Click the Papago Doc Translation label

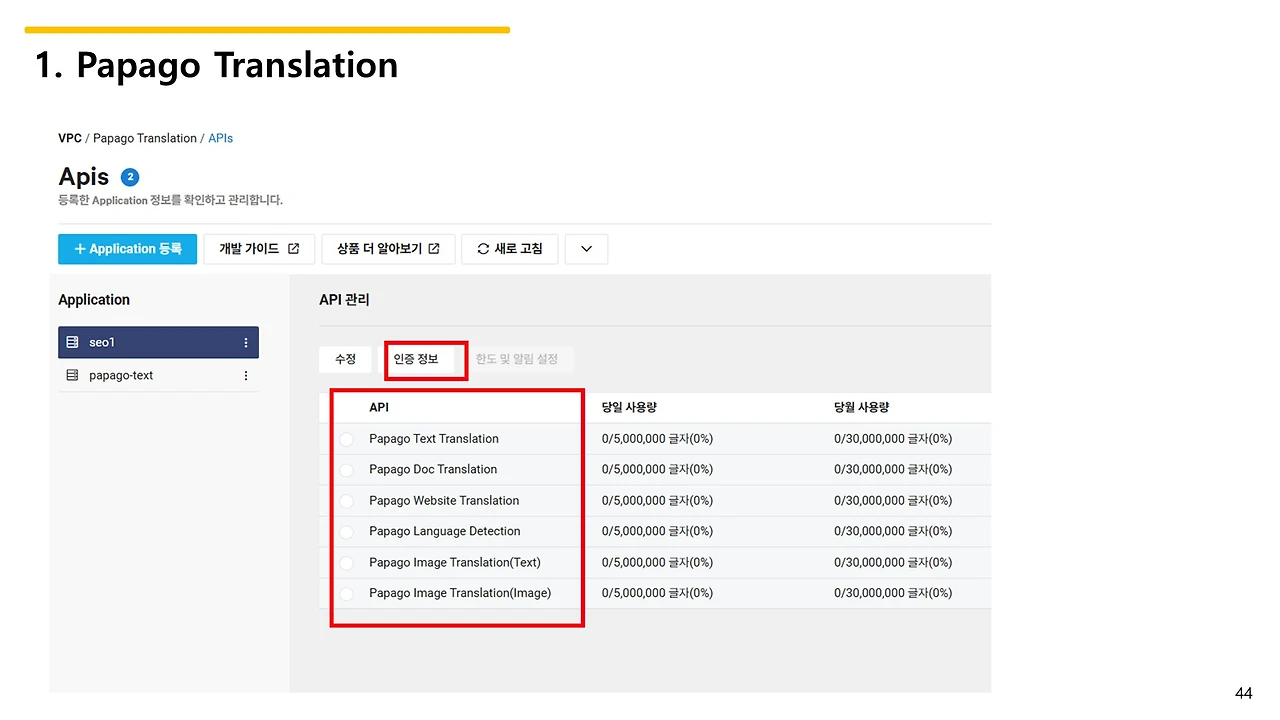(x=433, y=469)
